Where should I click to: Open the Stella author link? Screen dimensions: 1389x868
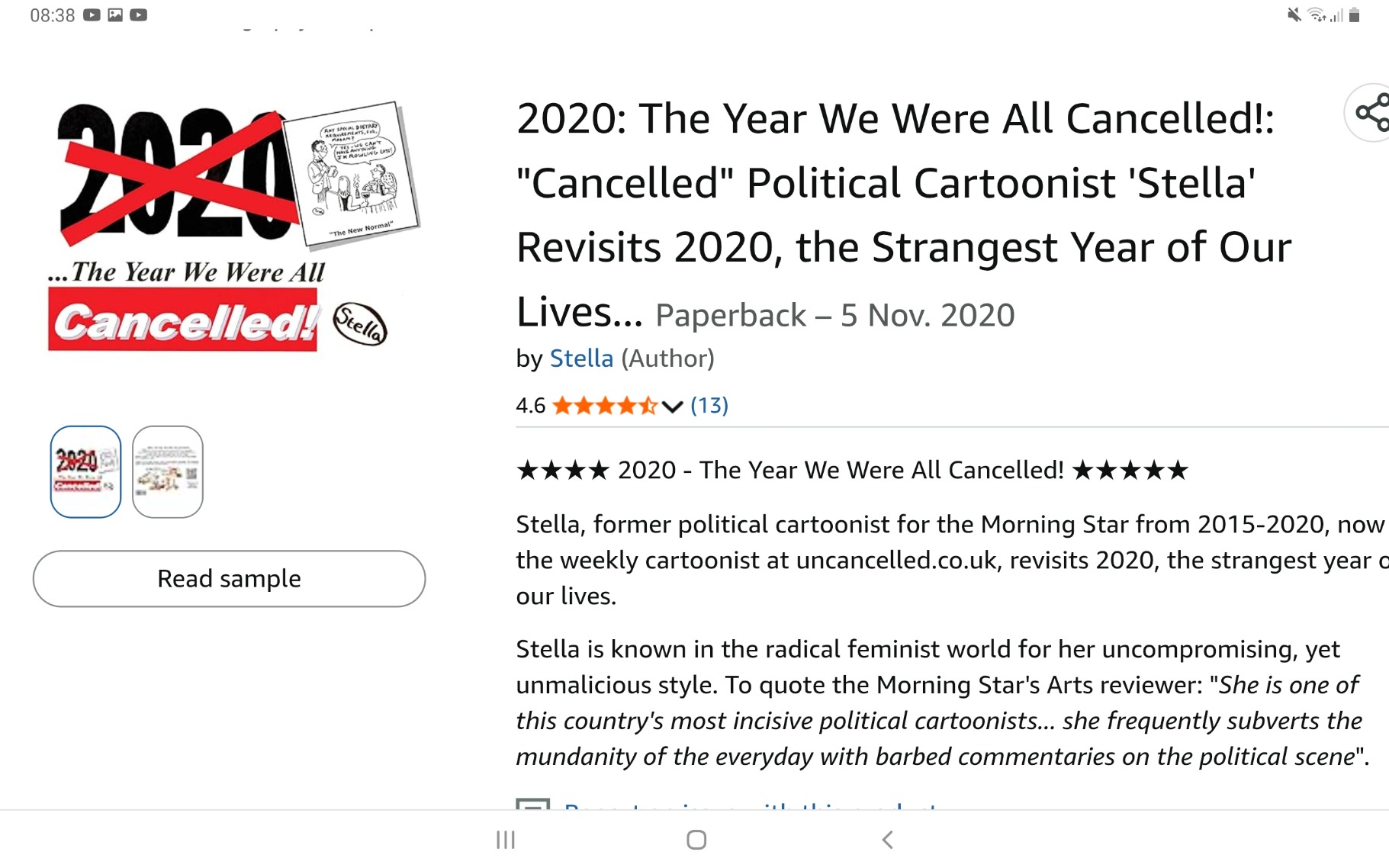[x=581, y=358]
